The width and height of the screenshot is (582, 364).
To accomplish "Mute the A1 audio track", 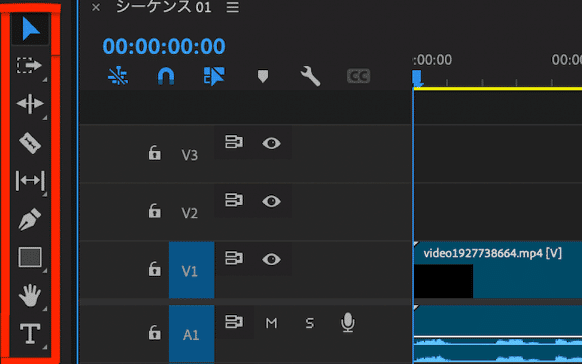I will click(x=271, y=323).
